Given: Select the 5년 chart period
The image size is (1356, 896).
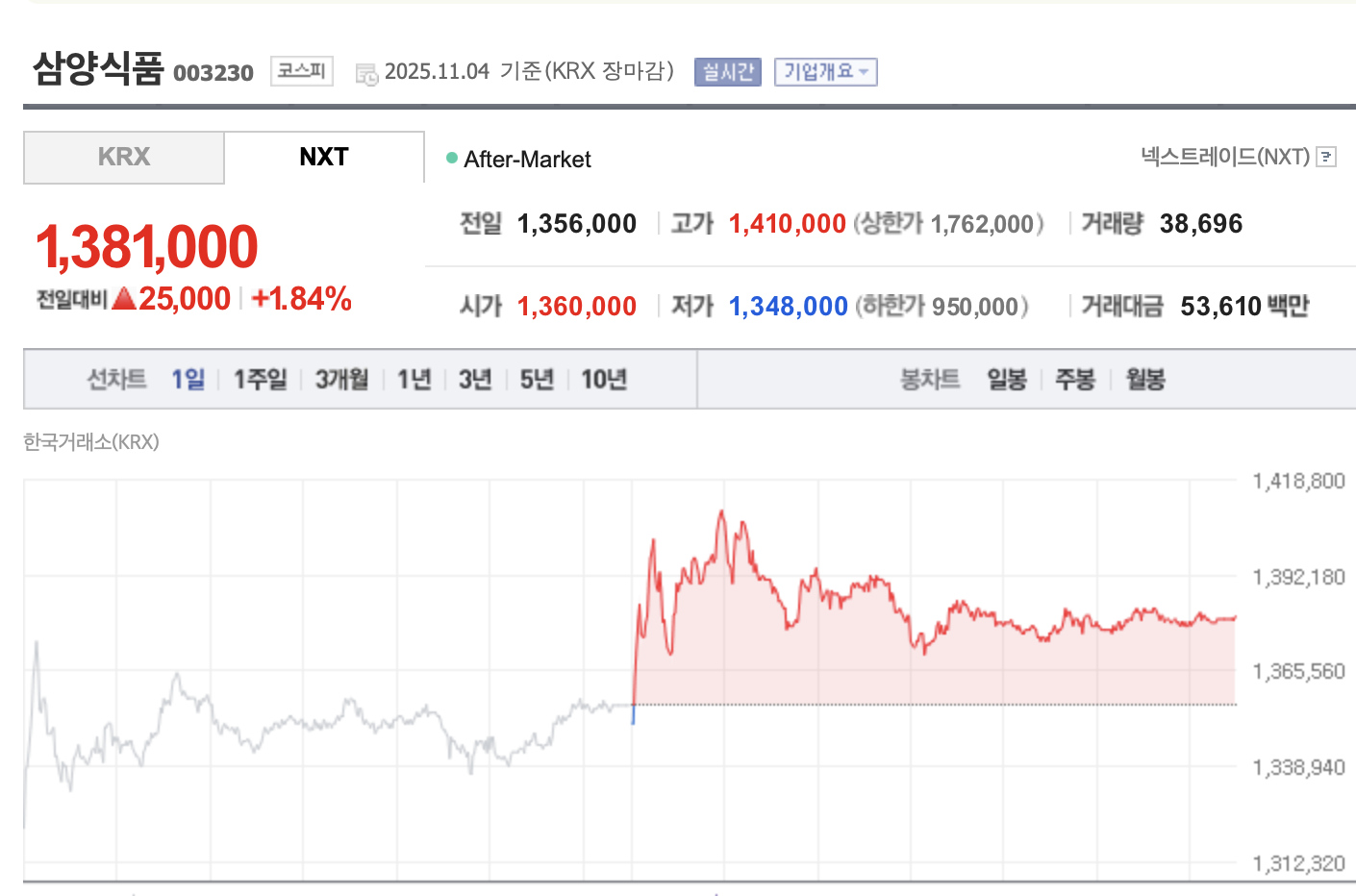Looking at the screenshot, I should (x=536, y=379).
